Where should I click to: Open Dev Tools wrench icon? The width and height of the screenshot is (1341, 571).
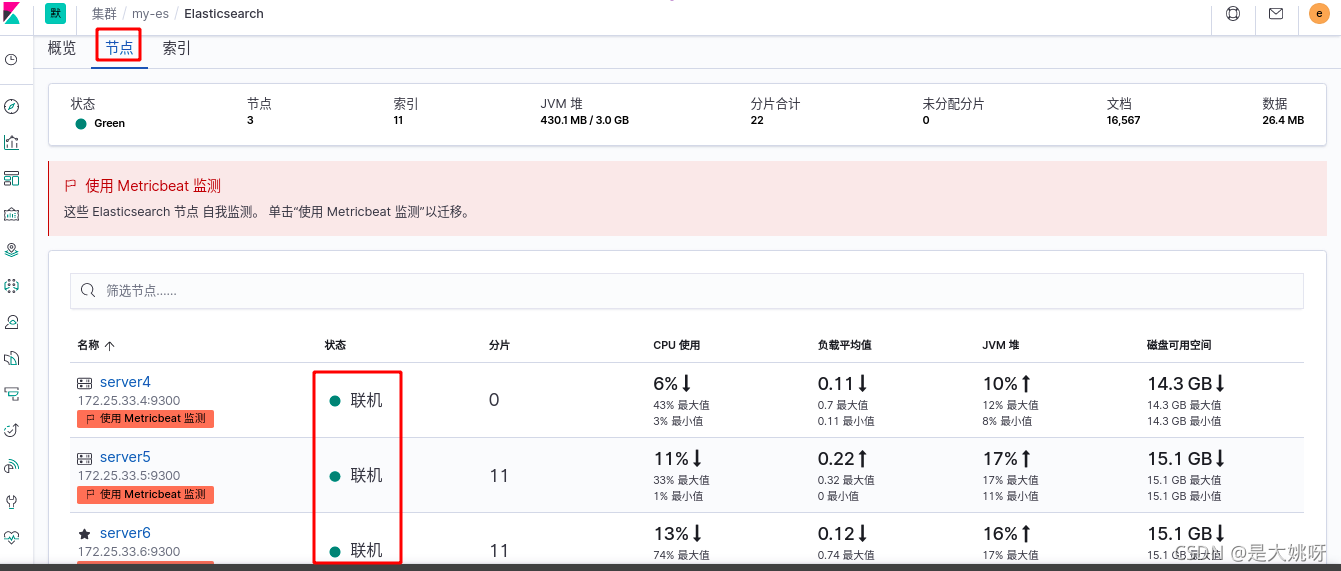[11, 501]
